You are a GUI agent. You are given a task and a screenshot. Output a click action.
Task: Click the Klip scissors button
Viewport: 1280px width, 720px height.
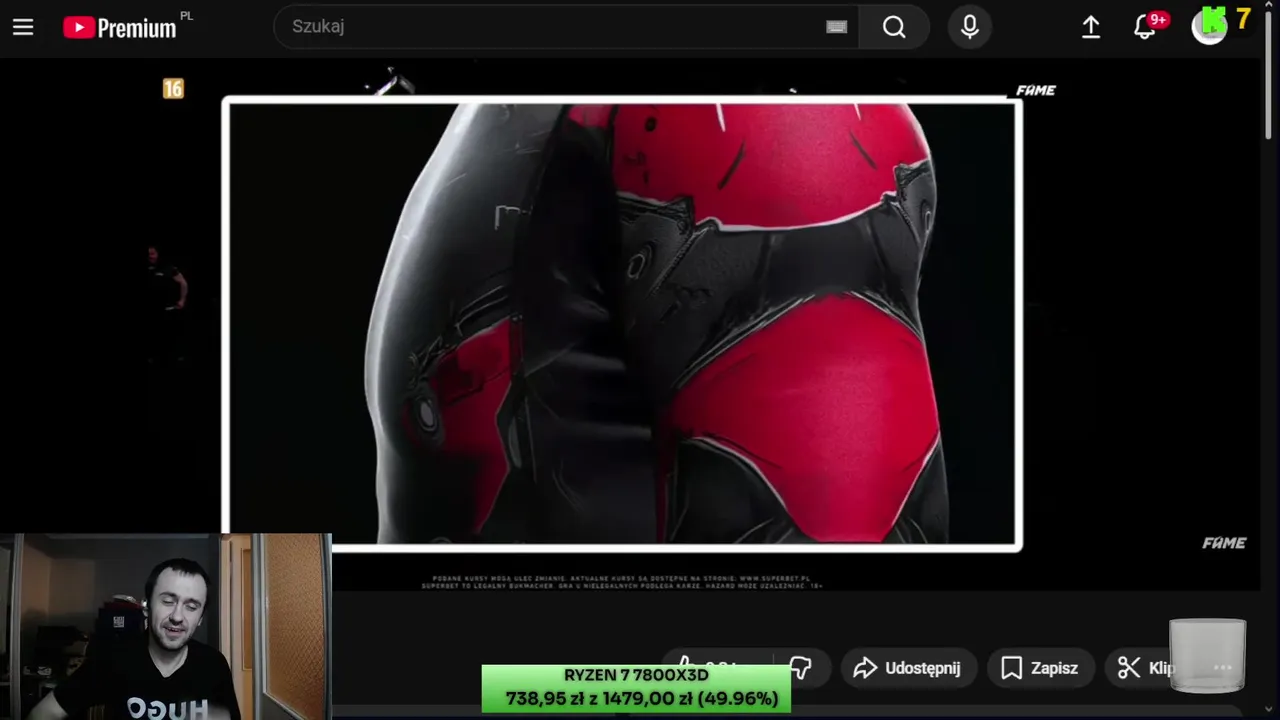coord(1146,668)
